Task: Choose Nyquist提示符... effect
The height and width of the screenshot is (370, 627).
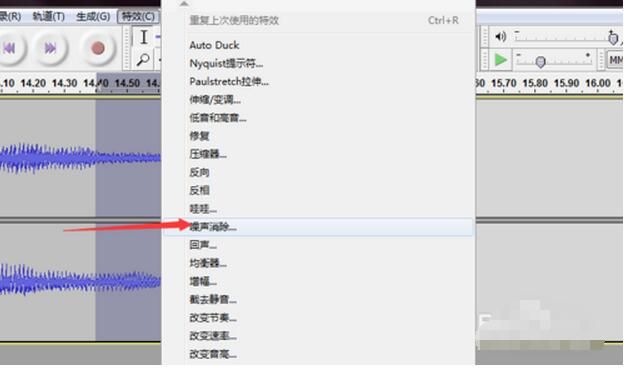Action: point(226,63)
